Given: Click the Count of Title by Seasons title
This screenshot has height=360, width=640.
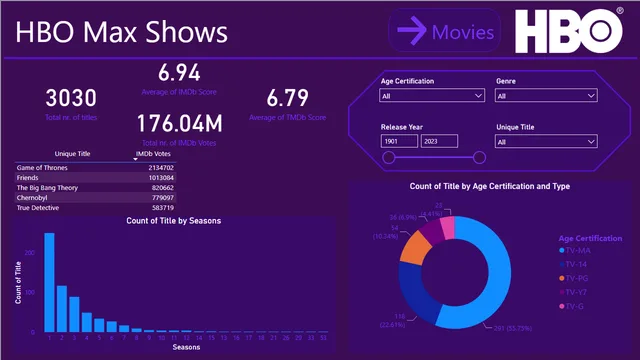Looking at the screenshot, I should [173, 221].
